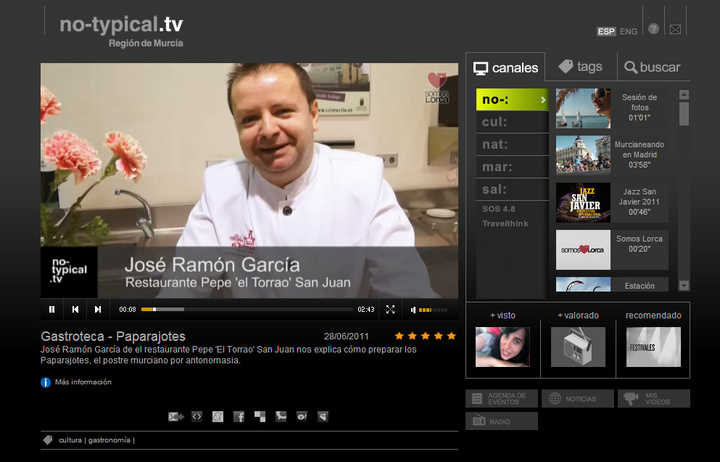The height and width of the screenshot is (462, 720).
Task: Click the last share icon in the row
Action: (x=323, y=417)
